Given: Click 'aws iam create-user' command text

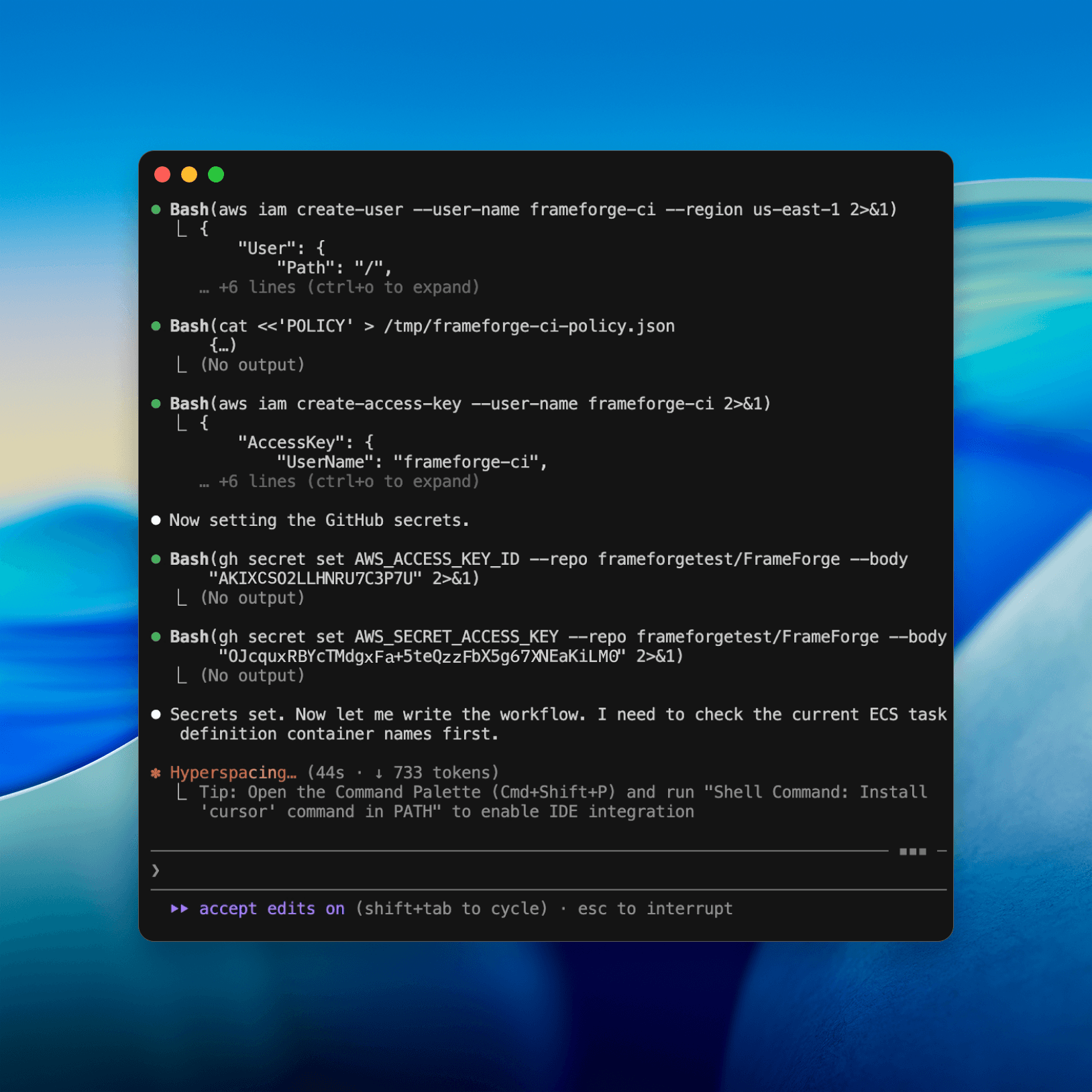Looking at the screenshot, I should (x=311, y=210).
